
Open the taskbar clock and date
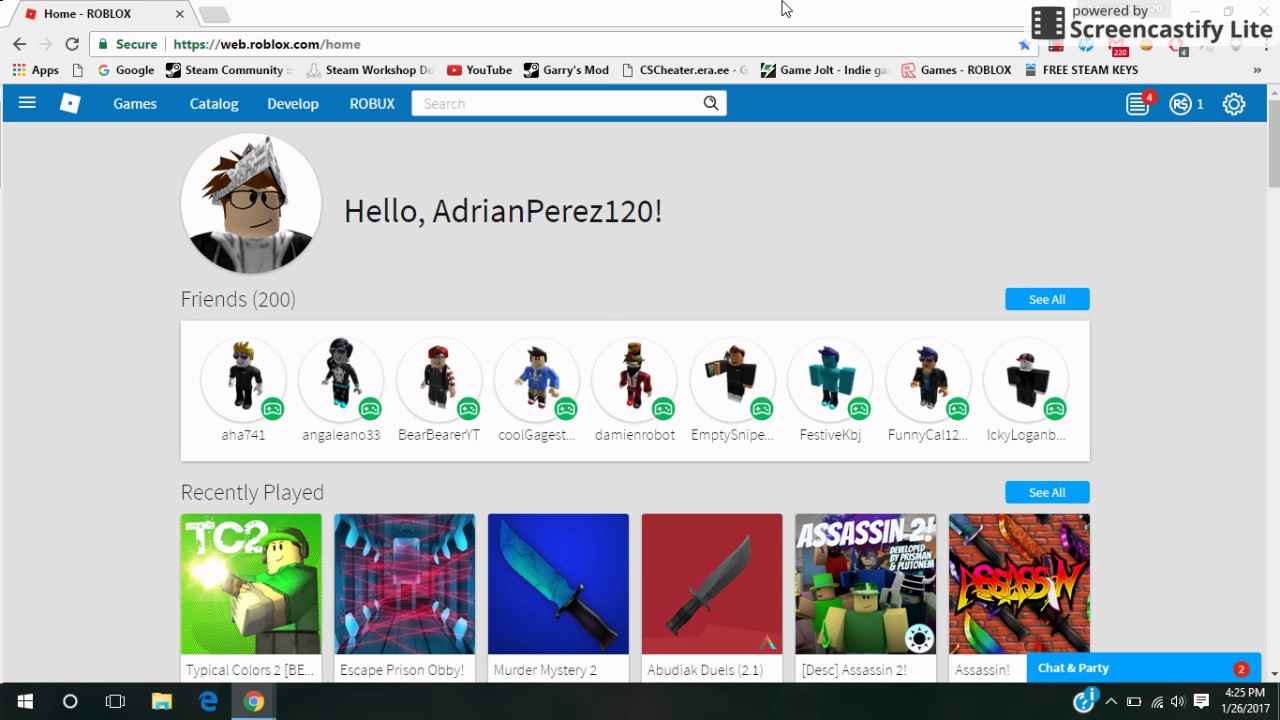point(1243,701)
